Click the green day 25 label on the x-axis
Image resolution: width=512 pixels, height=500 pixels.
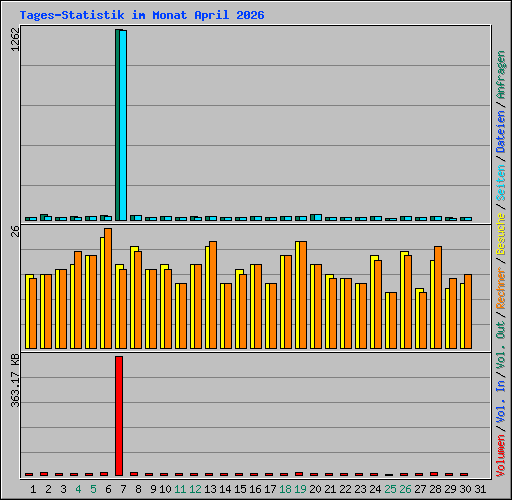pyautogui.click(x=390, y=489)
